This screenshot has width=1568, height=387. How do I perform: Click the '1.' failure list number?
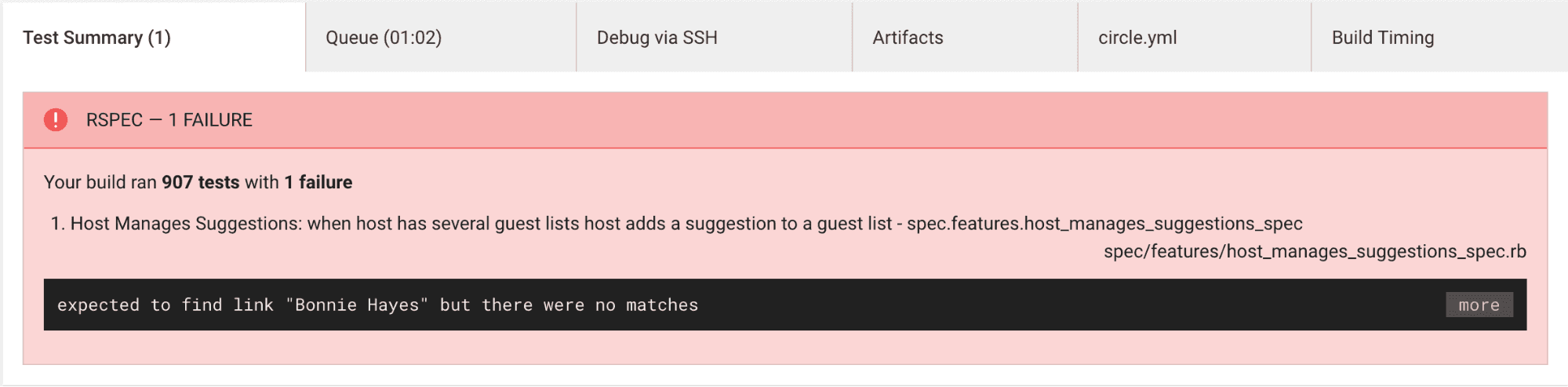(57, 224)
